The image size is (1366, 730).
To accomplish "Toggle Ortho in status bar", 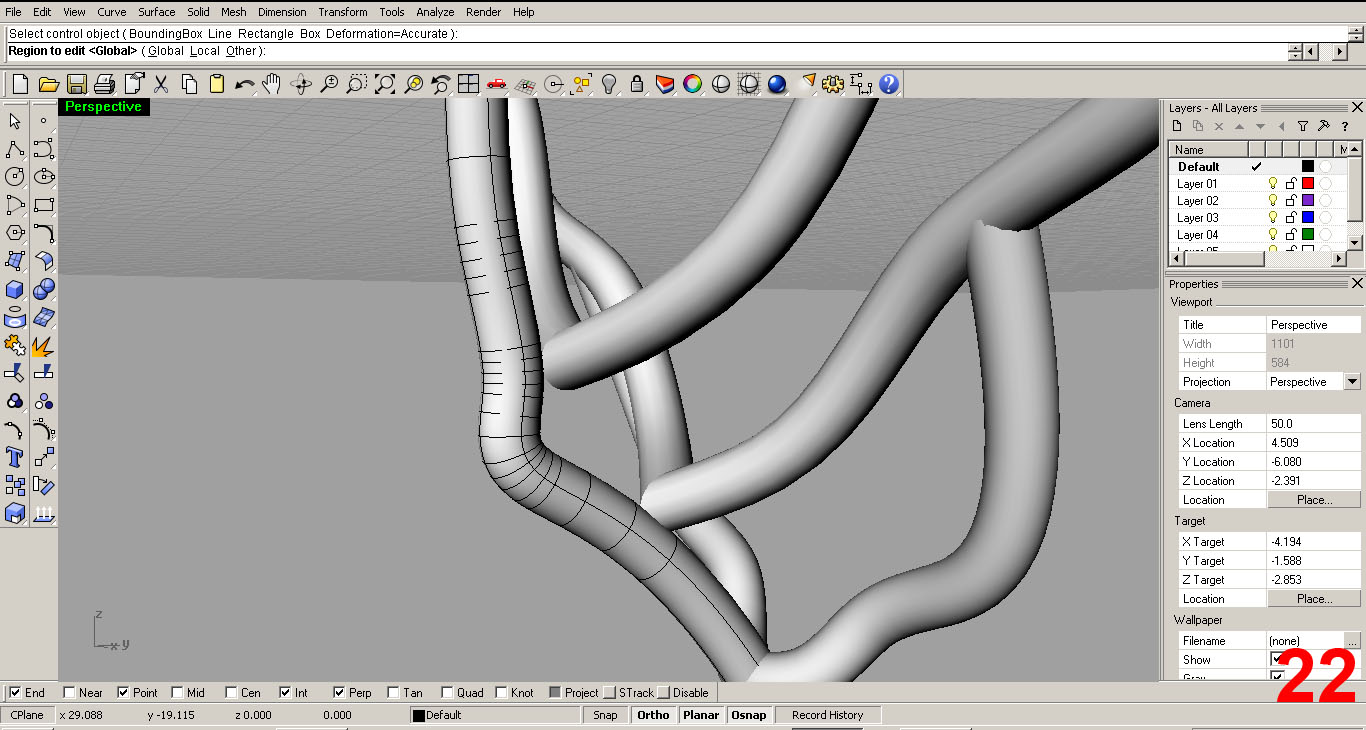I will 653,715.
